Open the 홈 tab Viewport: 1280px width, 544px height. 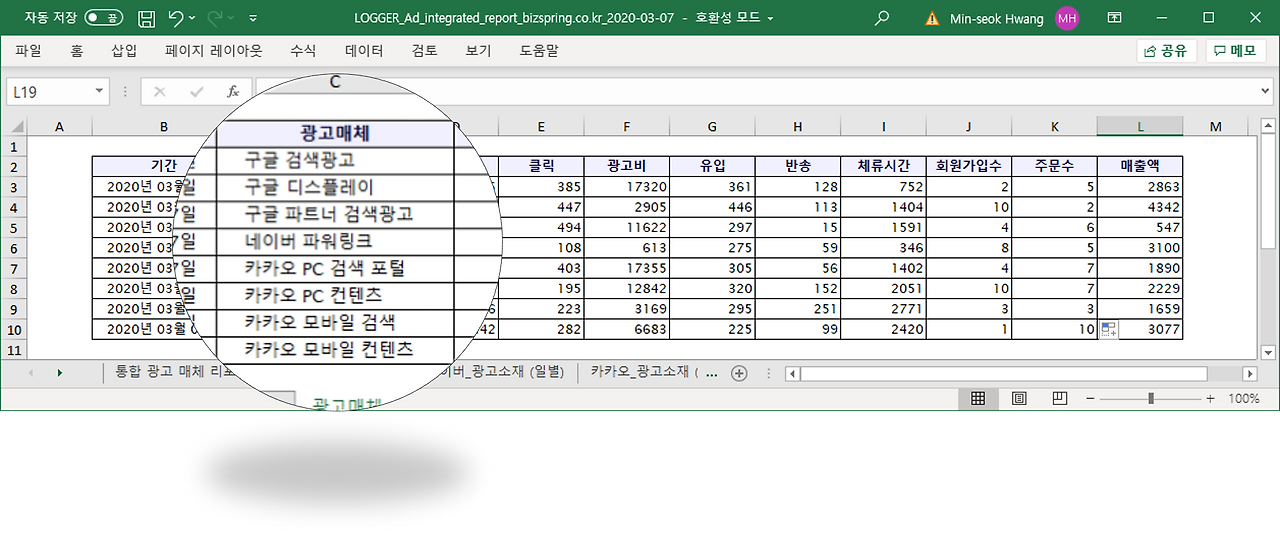[x=77, y=50]
